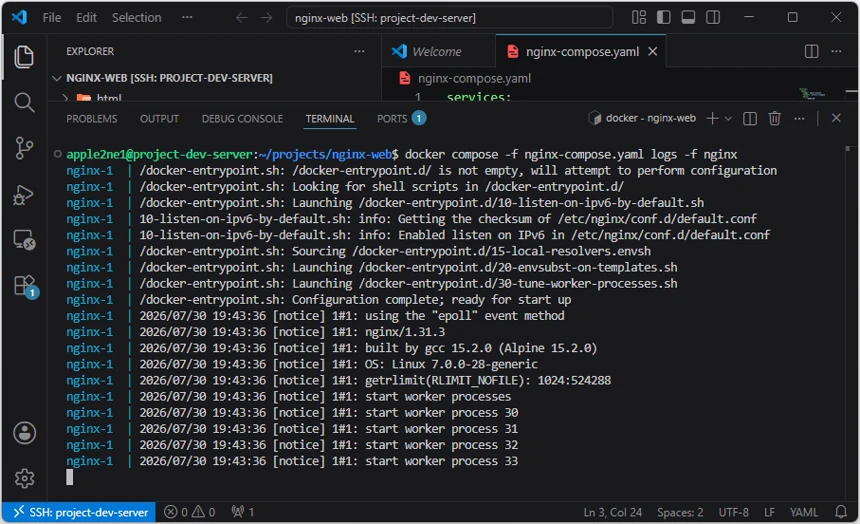Viewport: 860px width, 524px height.
Task: Toggle the primary side bar
Action: (x=664, y=18)
